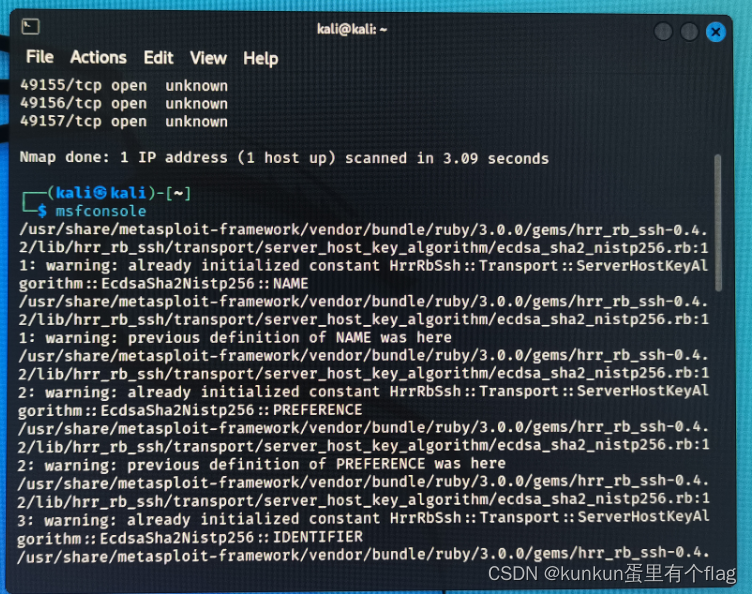Click the line ending EcdsaSha2Nistp256::IDENTIFIER
Screen dimensions: 752x594
pyautogui.click(x=190, y=537)
